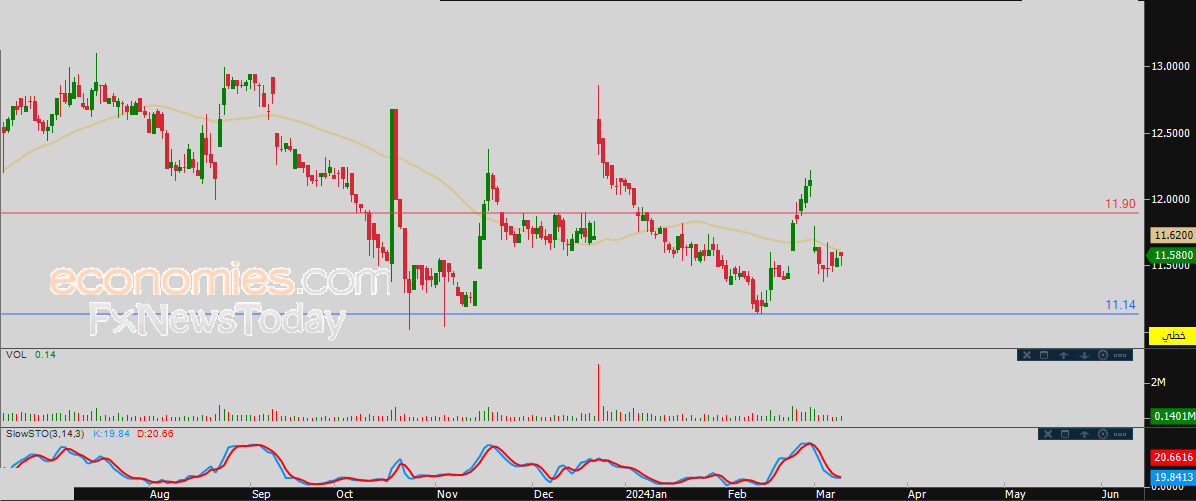1196x501 pixels.
Task: Click the 2M volume axis label
Action: (1158, 381)
